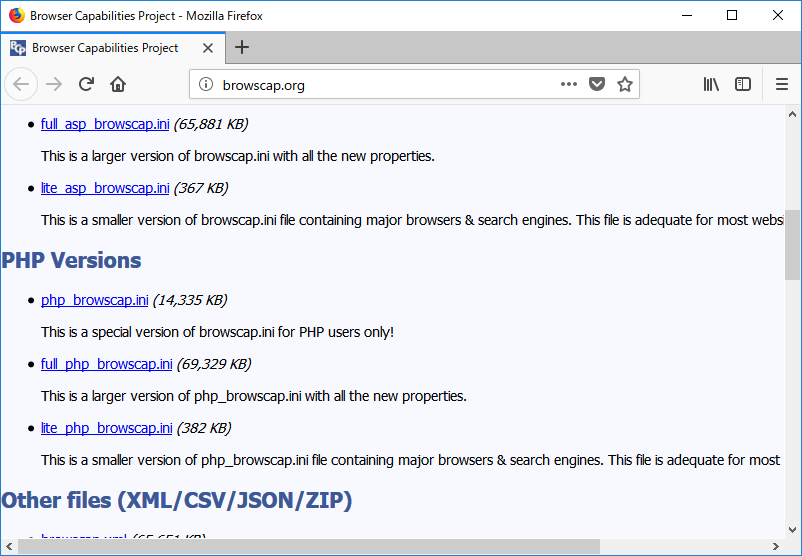Download lite_php_browscap.ini
Image resolution: width=802 pixels, height=556 pixels.
click(106, 428)
